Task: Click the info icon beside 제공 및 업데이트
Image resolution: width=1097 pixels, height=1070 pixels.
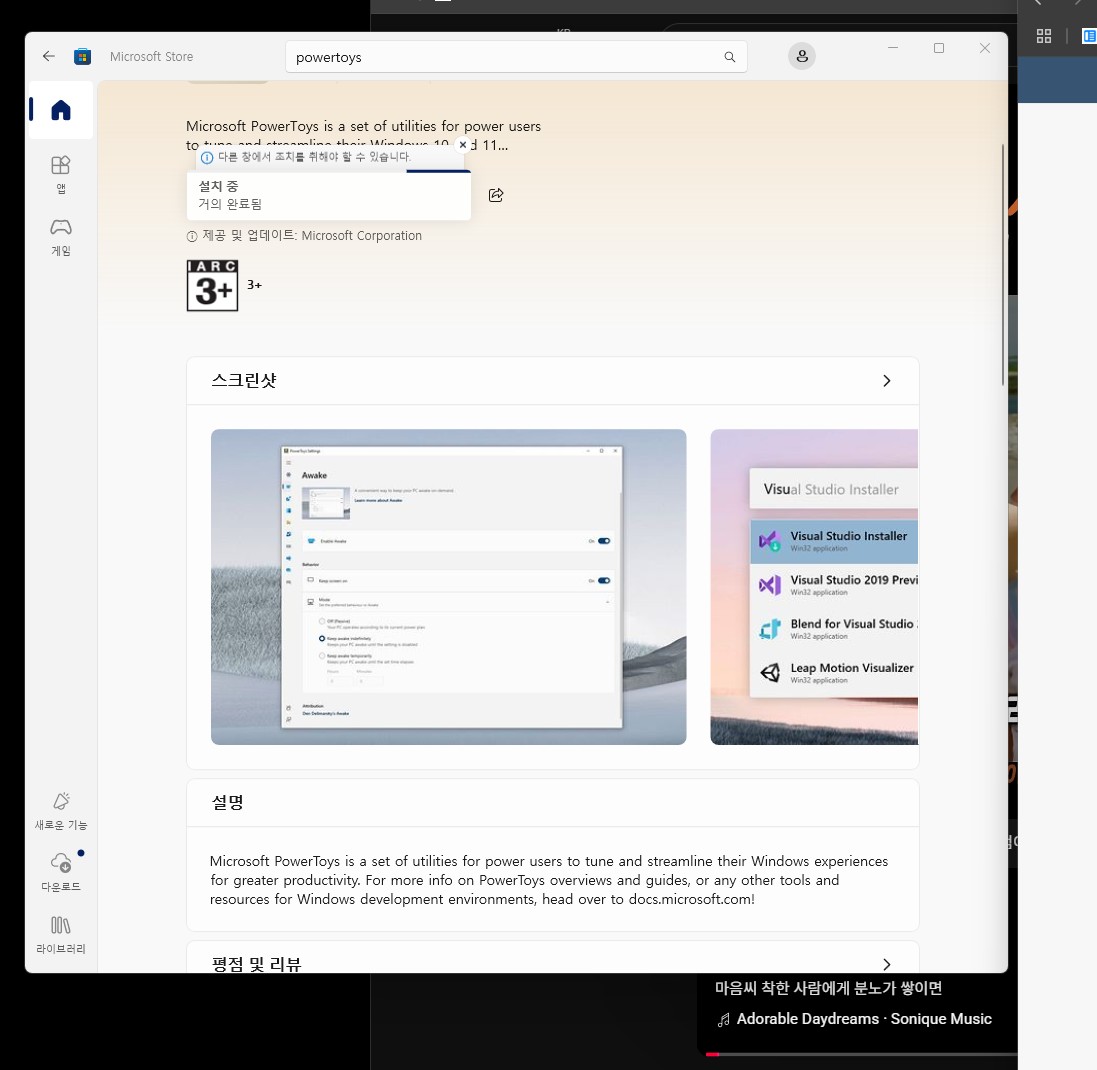Action: (192, 237)
